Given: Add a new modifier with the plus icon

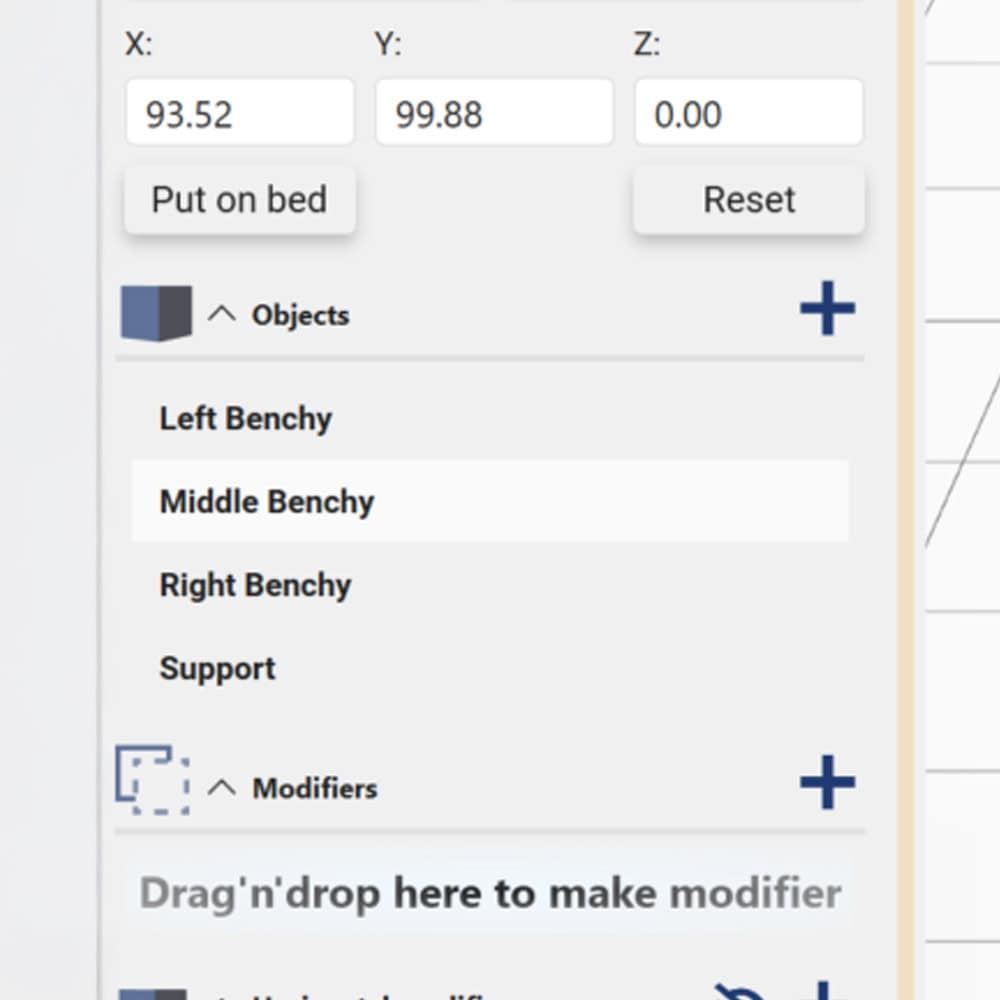Looking at the screenshot, I should [827, 782].
